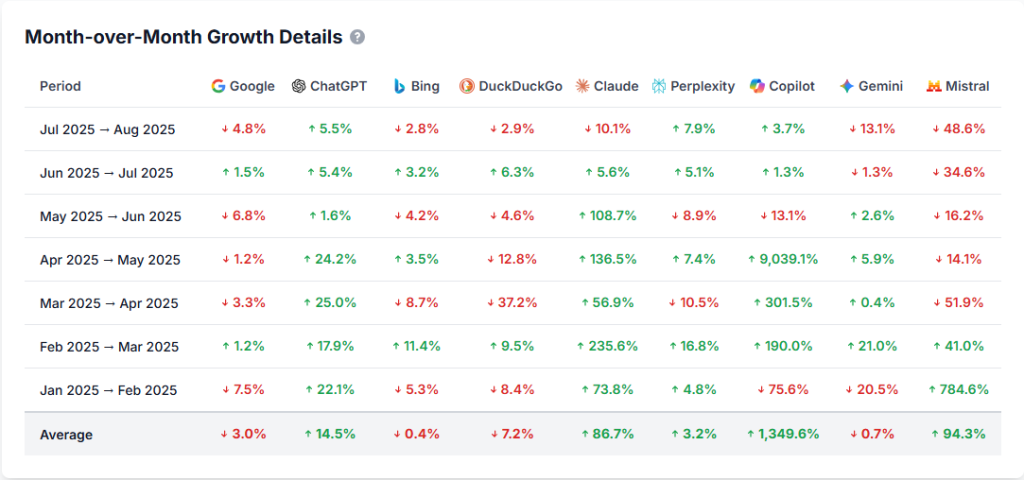
Task: Click the Claude logo icon
Action: click(x=583, y=86)
